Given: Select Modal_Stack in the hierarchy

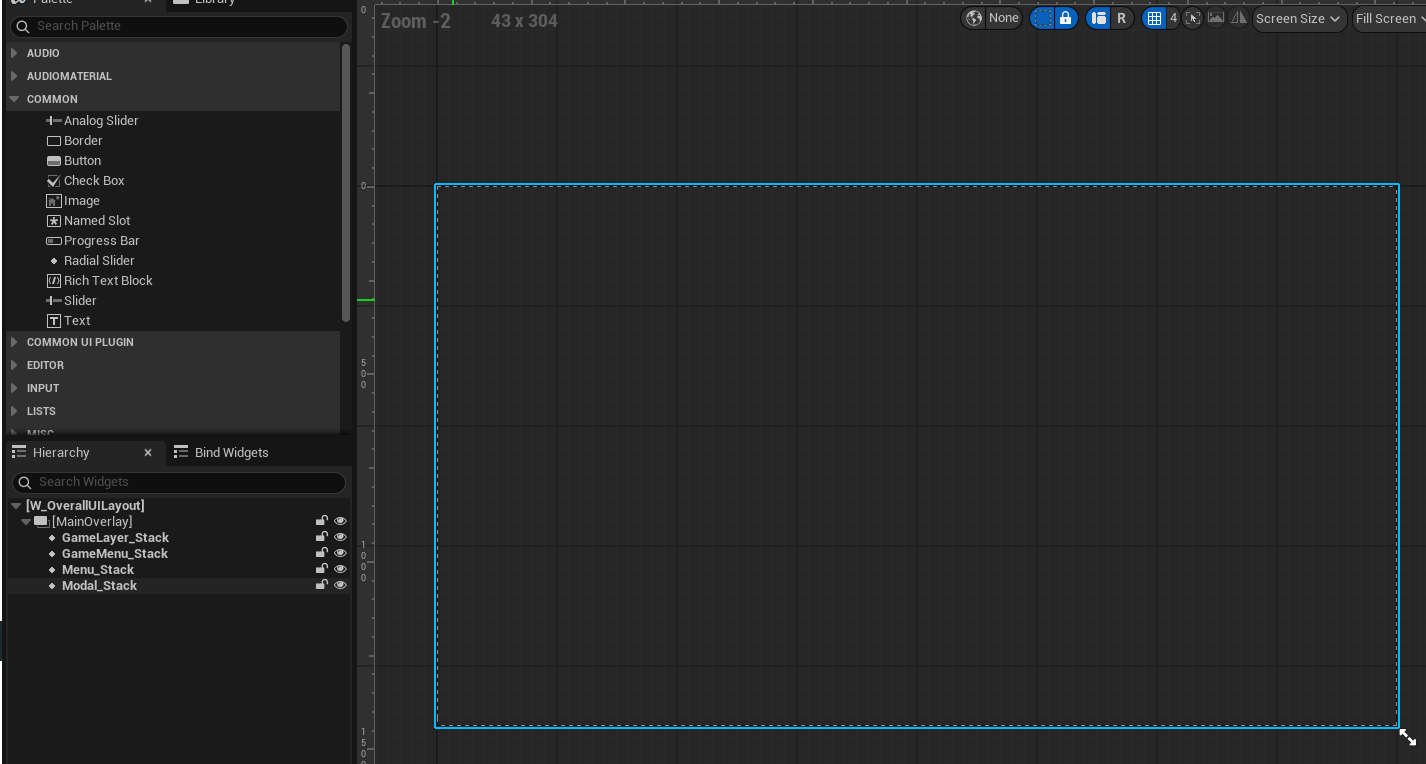Looking at the screenshot, I should 99,586.
